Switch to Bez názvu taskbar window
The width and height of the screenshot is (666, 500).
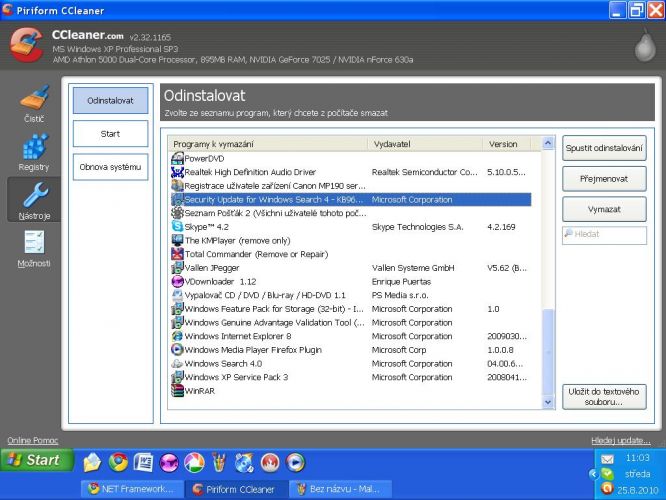(x=340, y=489)
